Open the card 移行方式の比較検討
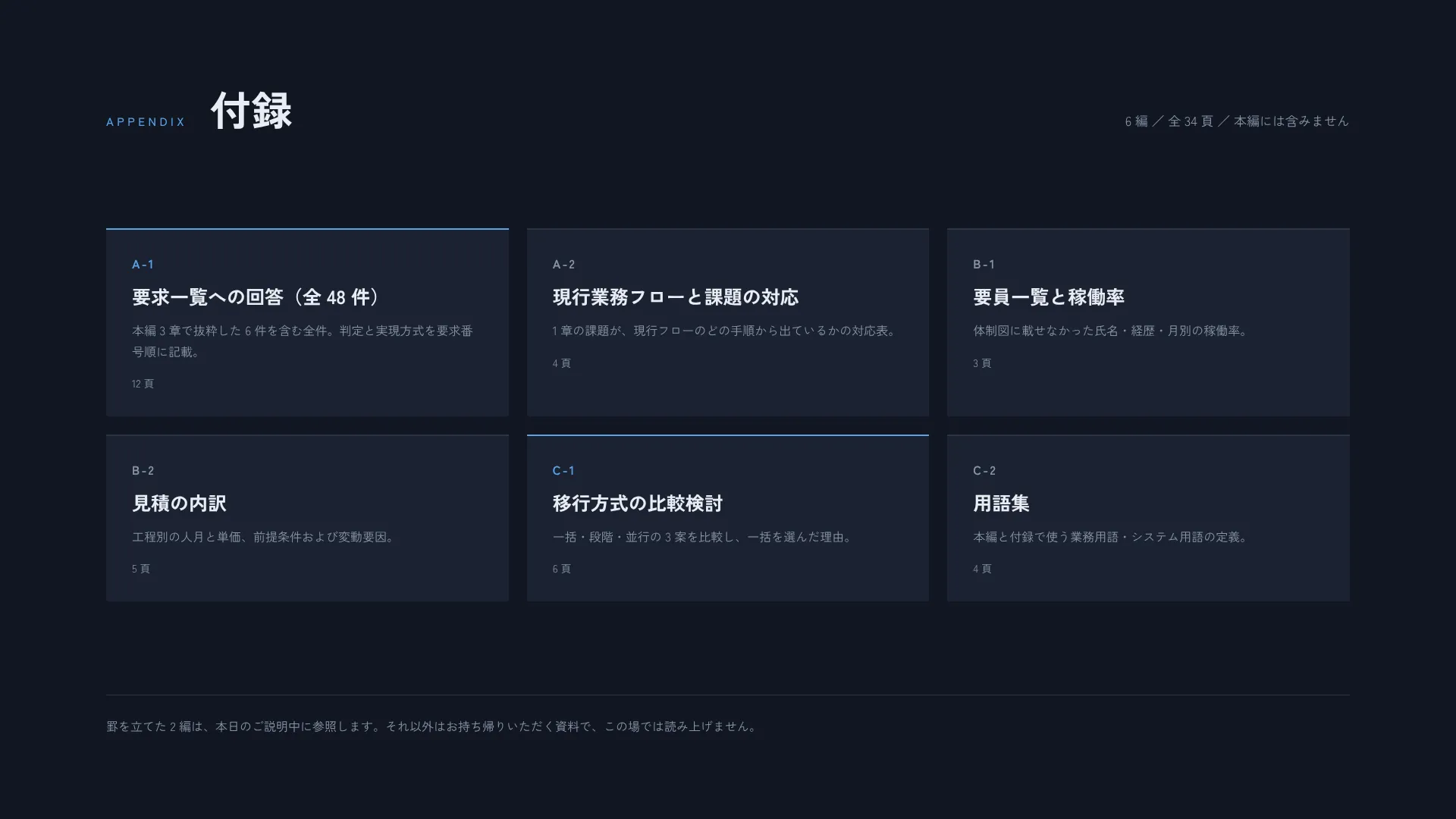 click(728, 518)
